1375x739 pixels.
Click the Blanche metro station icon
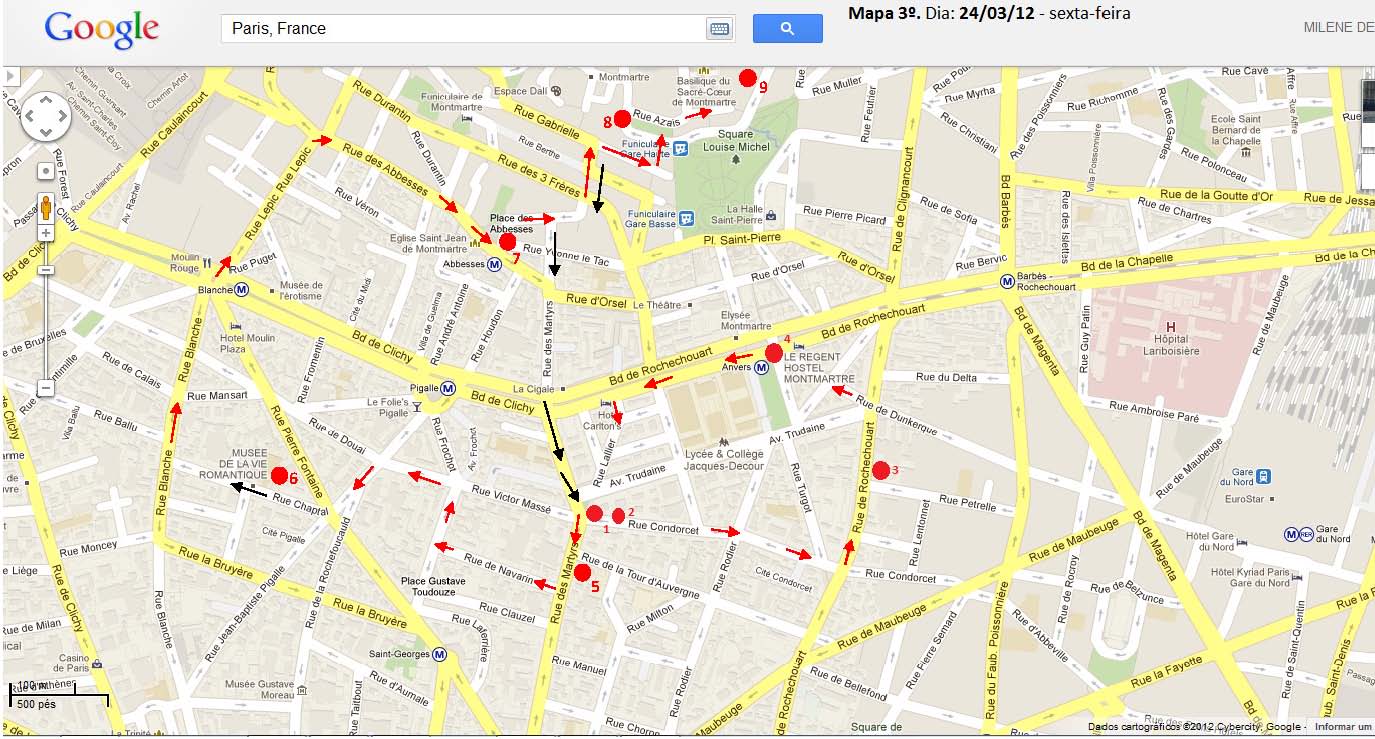(242, 290)
